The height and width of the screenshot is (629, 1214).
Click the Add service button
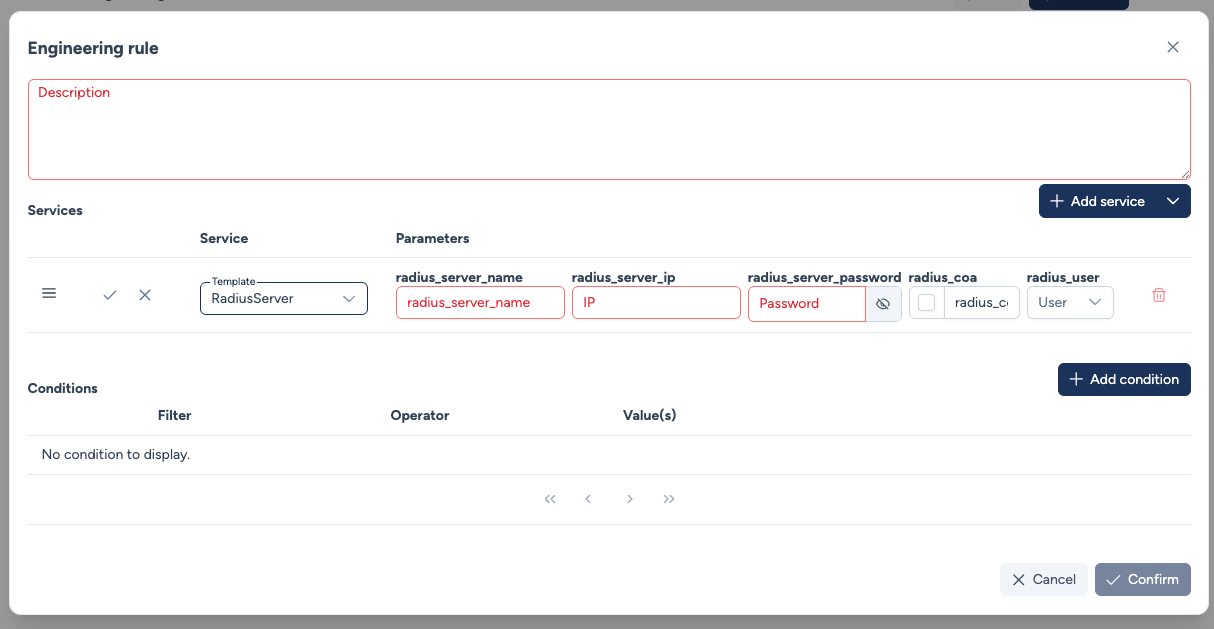pos(1097,201)
